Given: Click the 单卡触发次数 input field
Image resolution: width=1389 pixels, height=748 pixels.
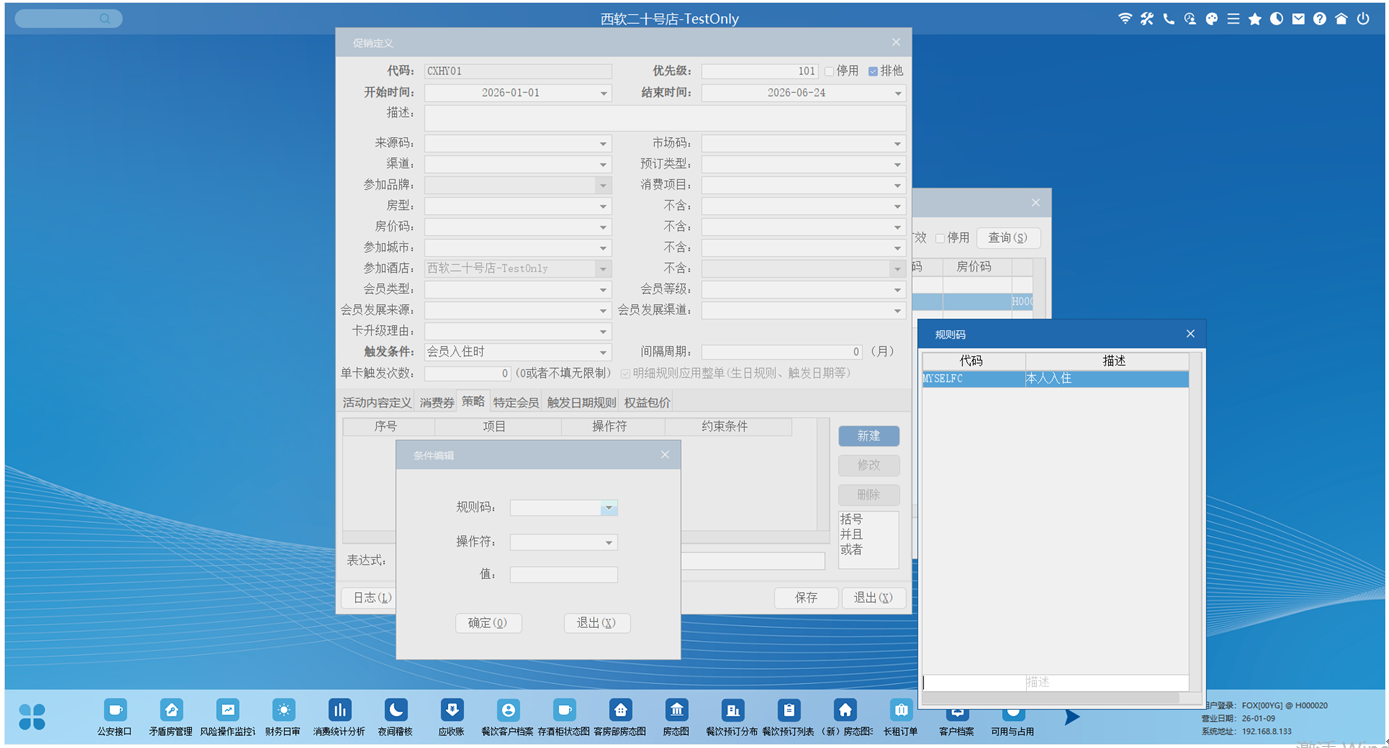Looking at the screenshot, I should click(x=468, y=373).
